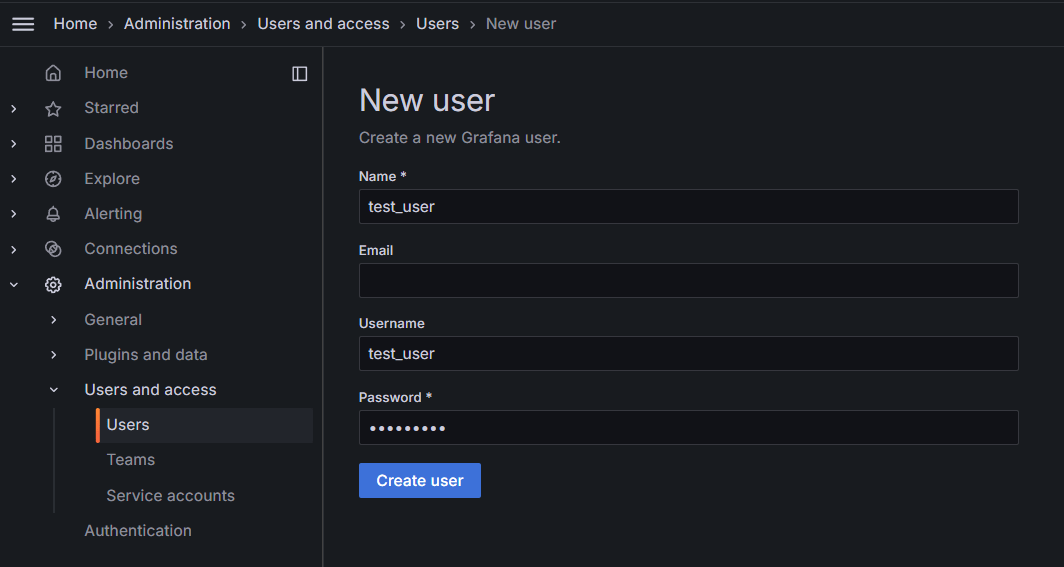Open Service accounts in sidebar

170,496
